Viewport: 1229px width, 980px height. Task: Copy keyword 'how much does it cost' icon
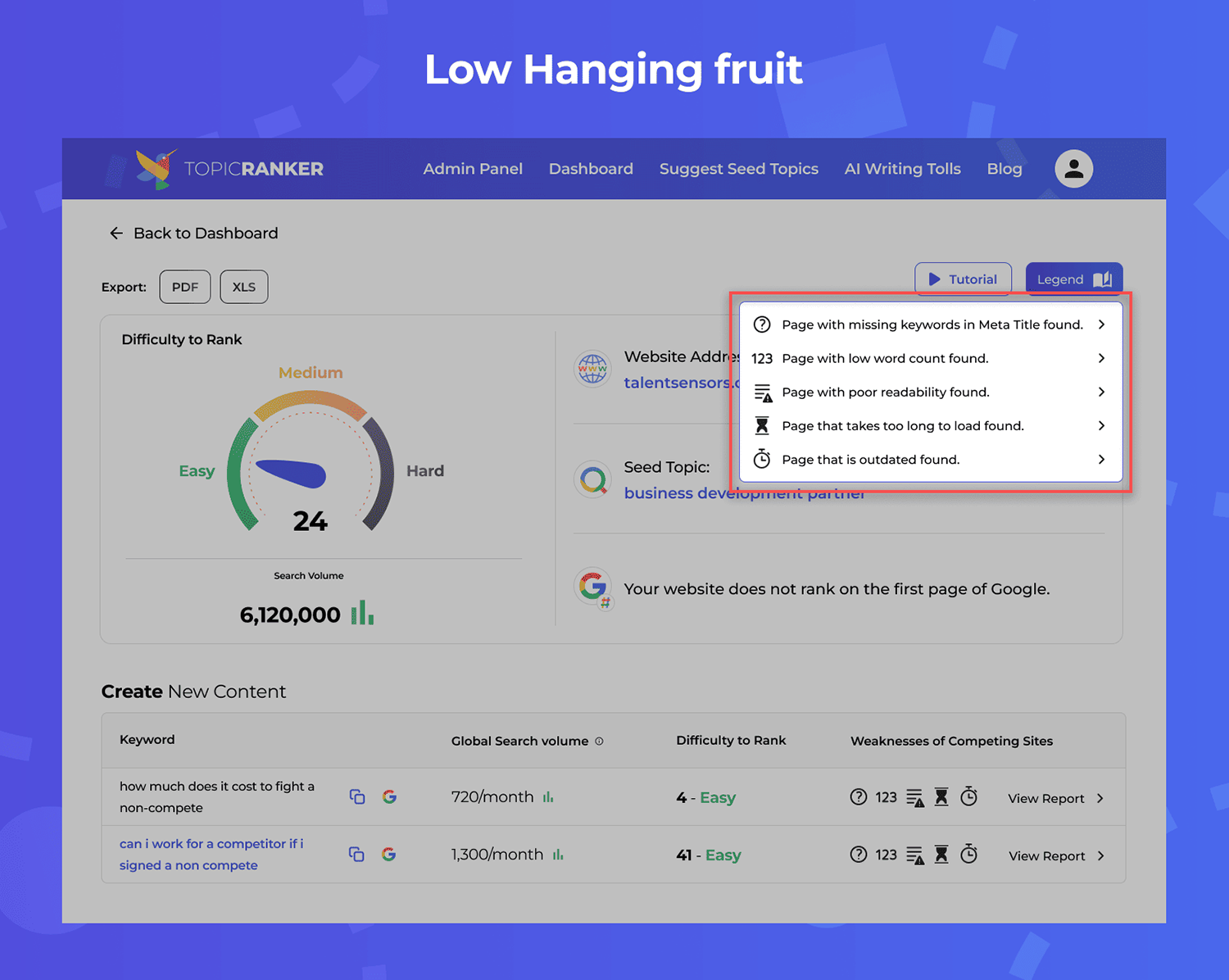click(357, 796)
